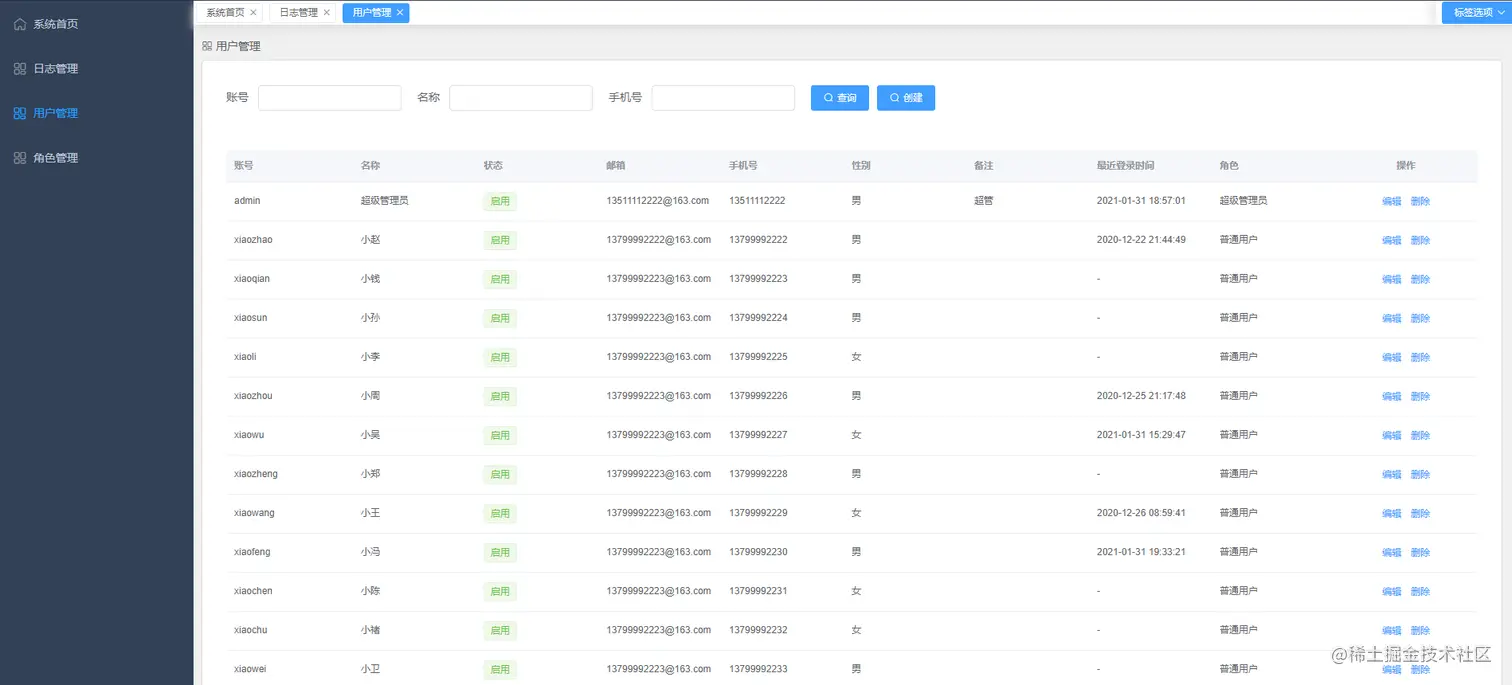Click the 启用 status tag for admin

(x=500, y=201)
